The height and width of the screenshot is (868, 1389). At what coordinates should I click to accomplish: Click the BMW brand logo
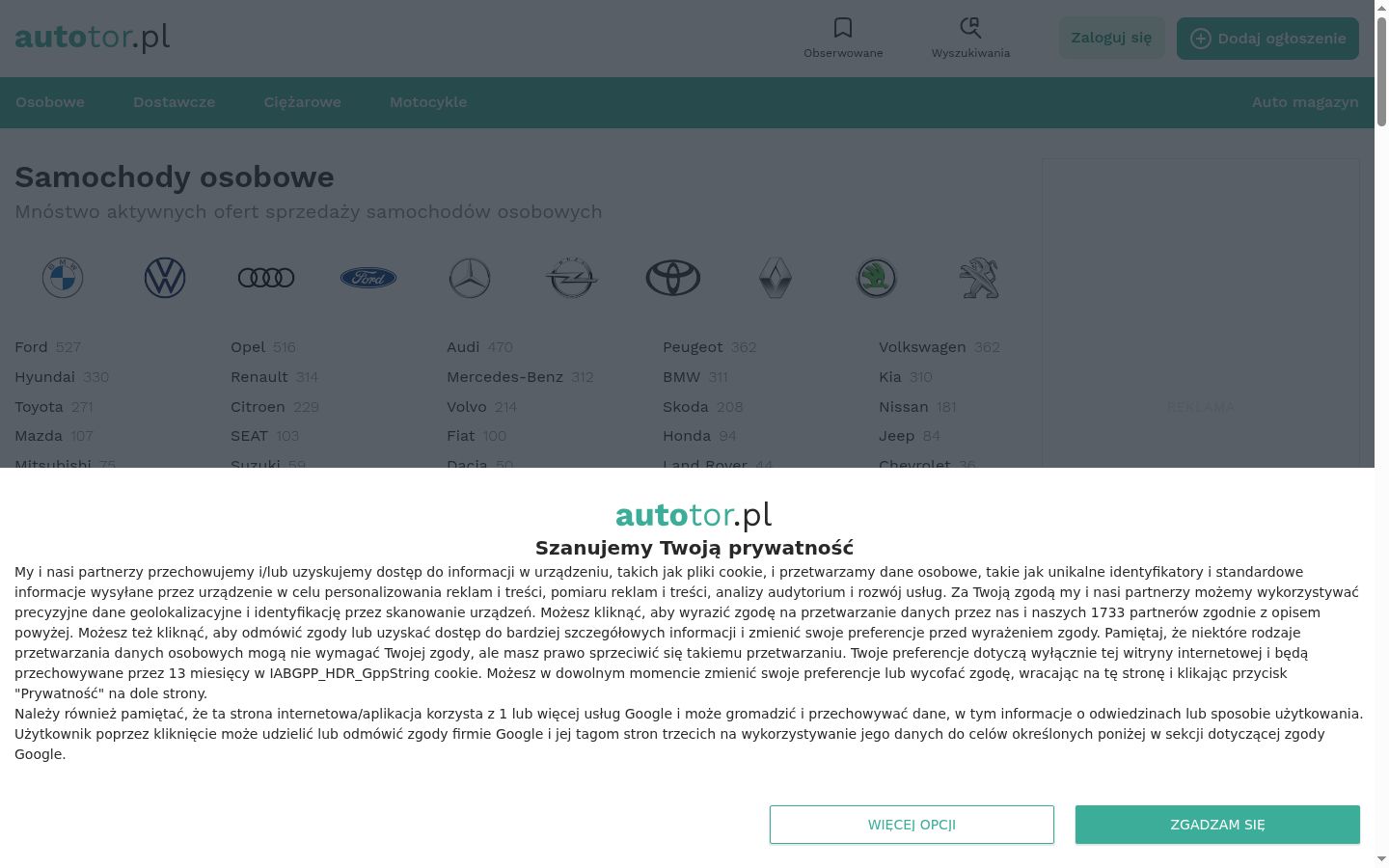[x=63, y=278]
